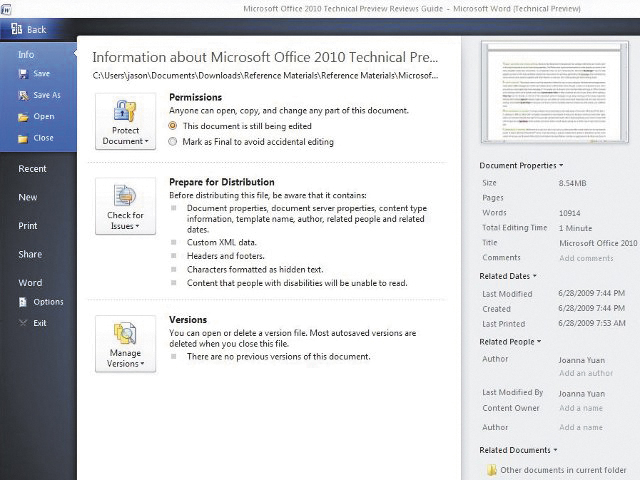Click the Words value '10914'
This screenshot has width=640, height=480.
coord(570,213)
